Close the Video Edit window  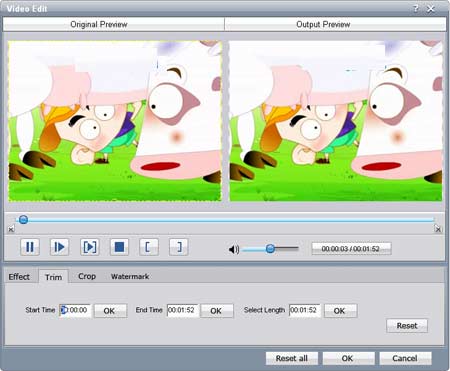431,9
